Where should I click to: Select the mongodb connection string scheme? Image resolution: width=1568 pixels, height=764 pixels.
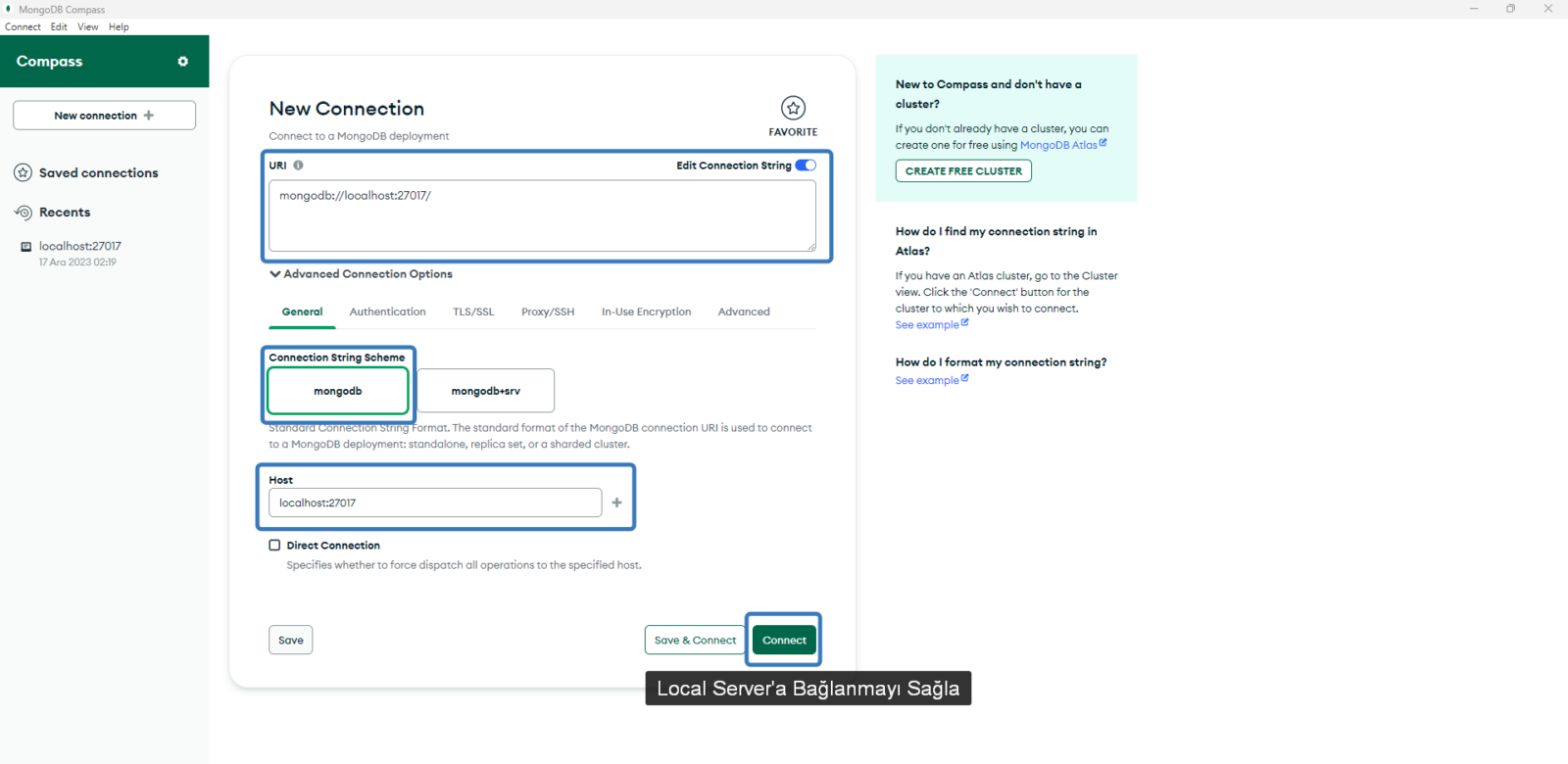tap(338, 391)
